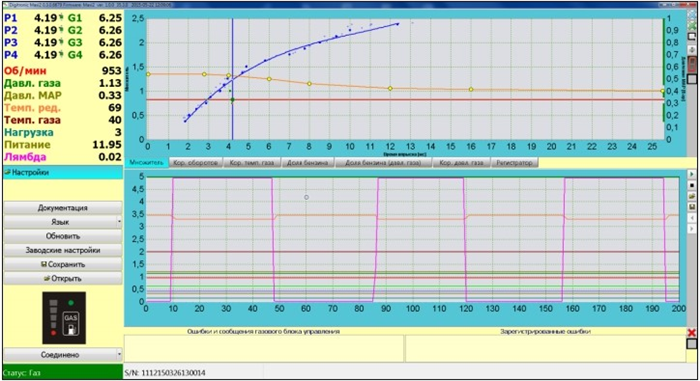Save the recording via floppy disk icon
This screenshot has height=381, width=700.
coord(692,207)
